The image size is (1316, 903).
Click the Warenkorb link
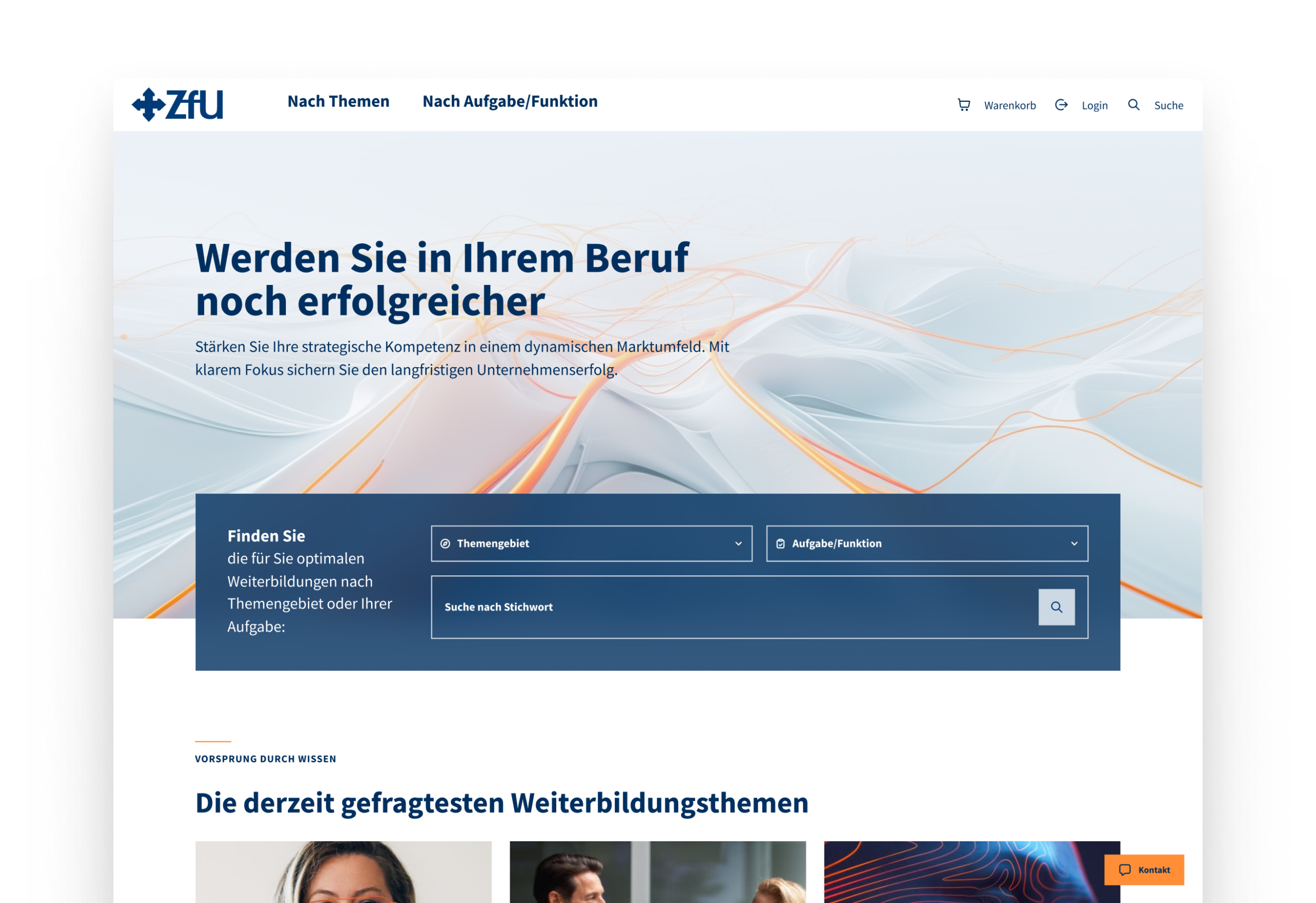[1010, 105]
